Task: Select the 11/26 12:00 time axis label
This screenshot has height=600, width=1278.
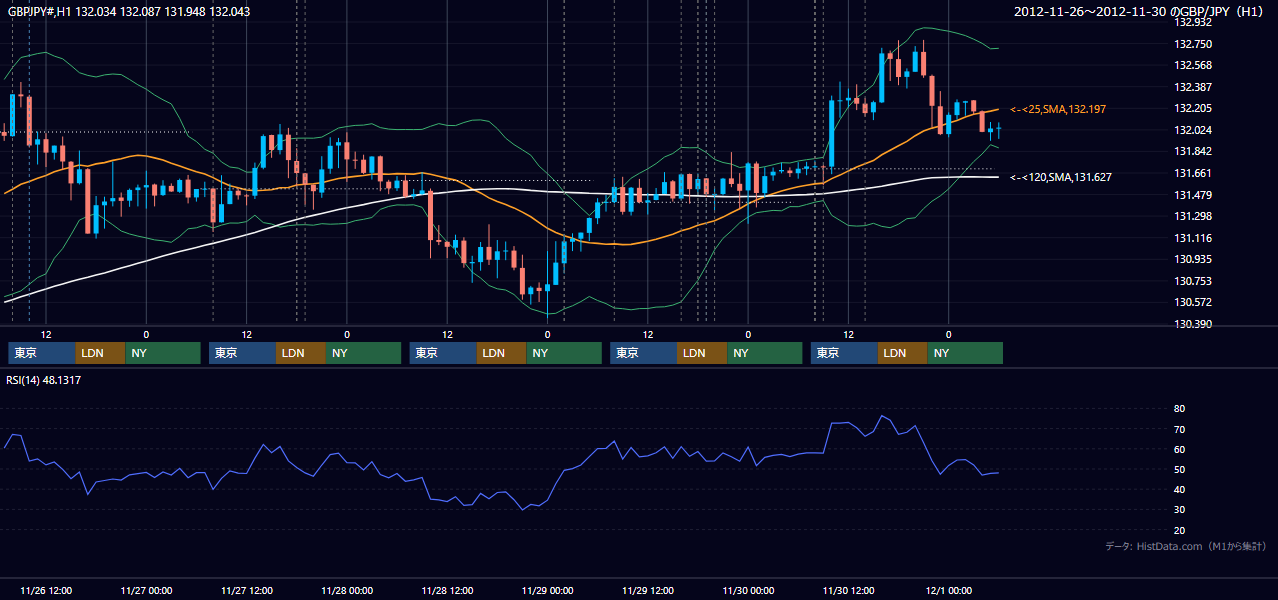Action: coord(46,590)
